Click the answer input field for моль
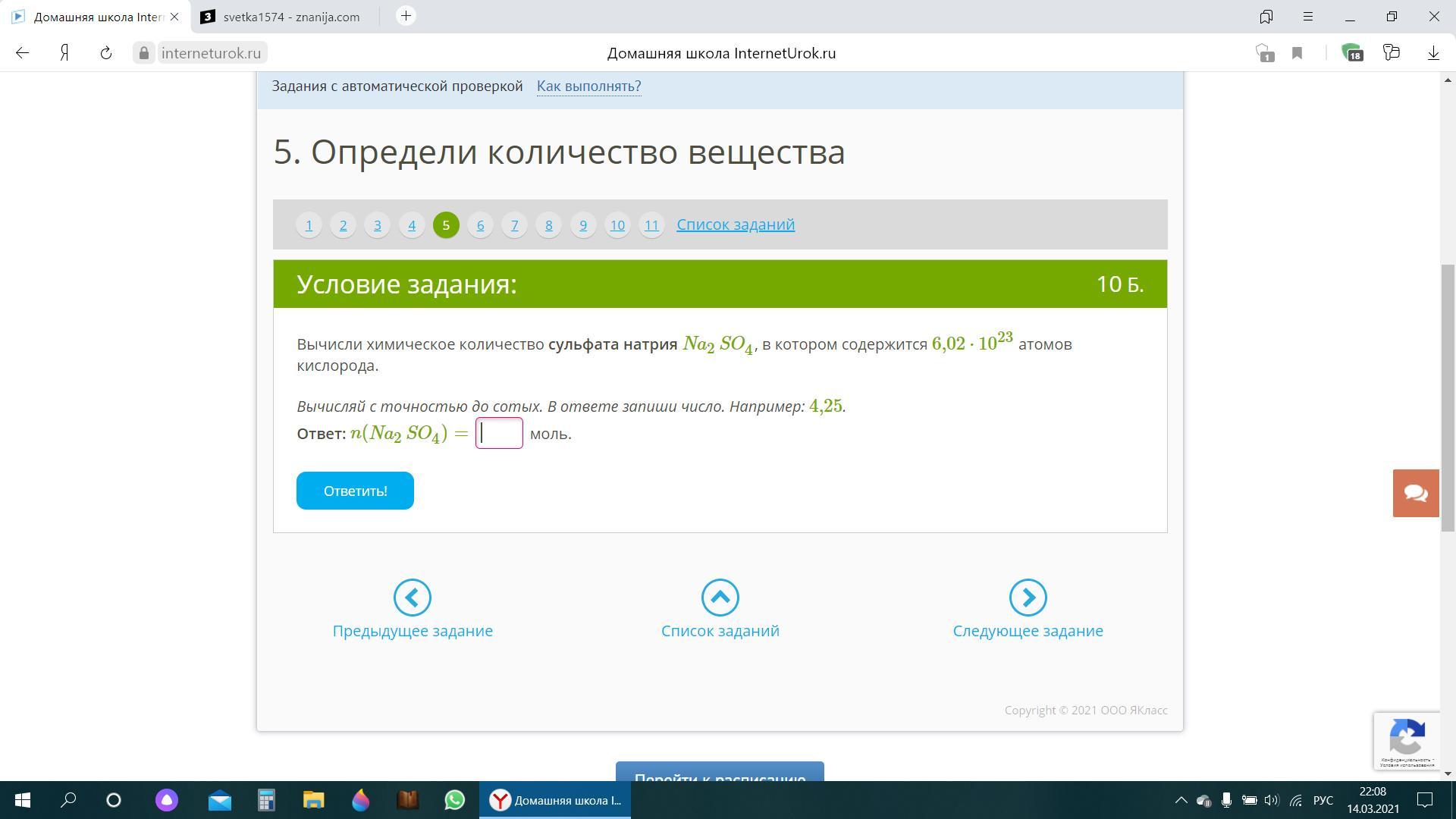Screen dimensions: 1456x819 [499, 433]
